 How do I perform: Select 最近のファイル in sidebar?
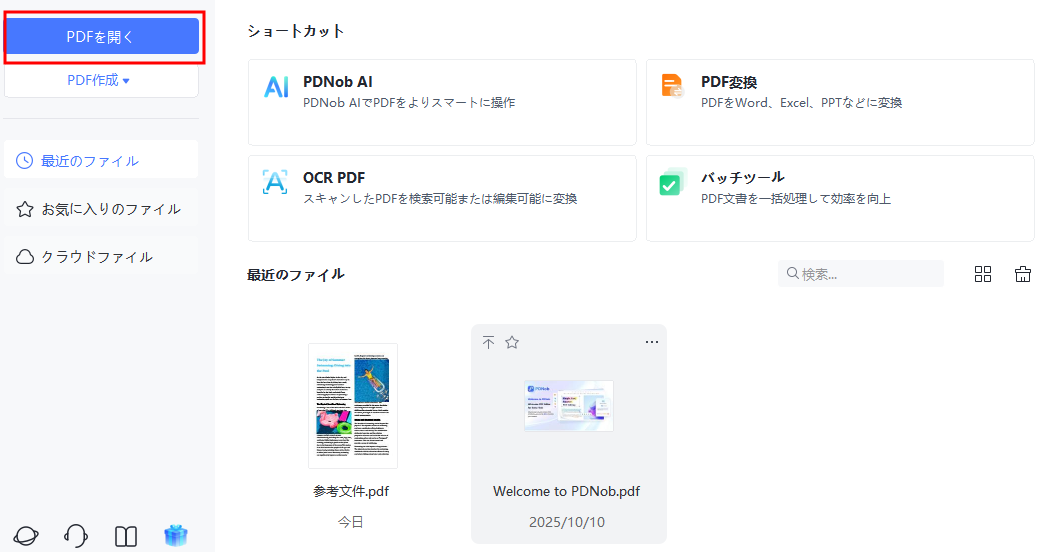pos(101,161)
